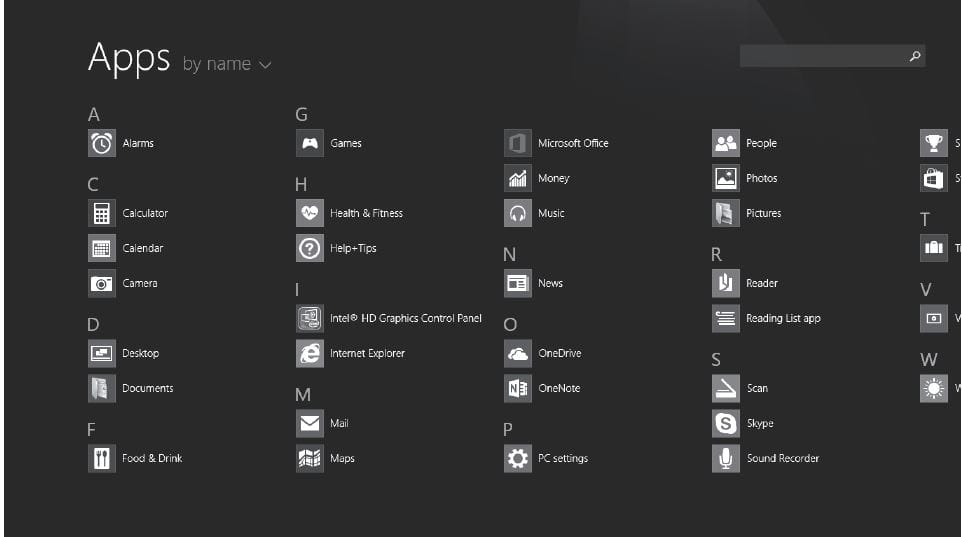
Task: Select 'Sound Recorder' text label
Action: point(782,458)
